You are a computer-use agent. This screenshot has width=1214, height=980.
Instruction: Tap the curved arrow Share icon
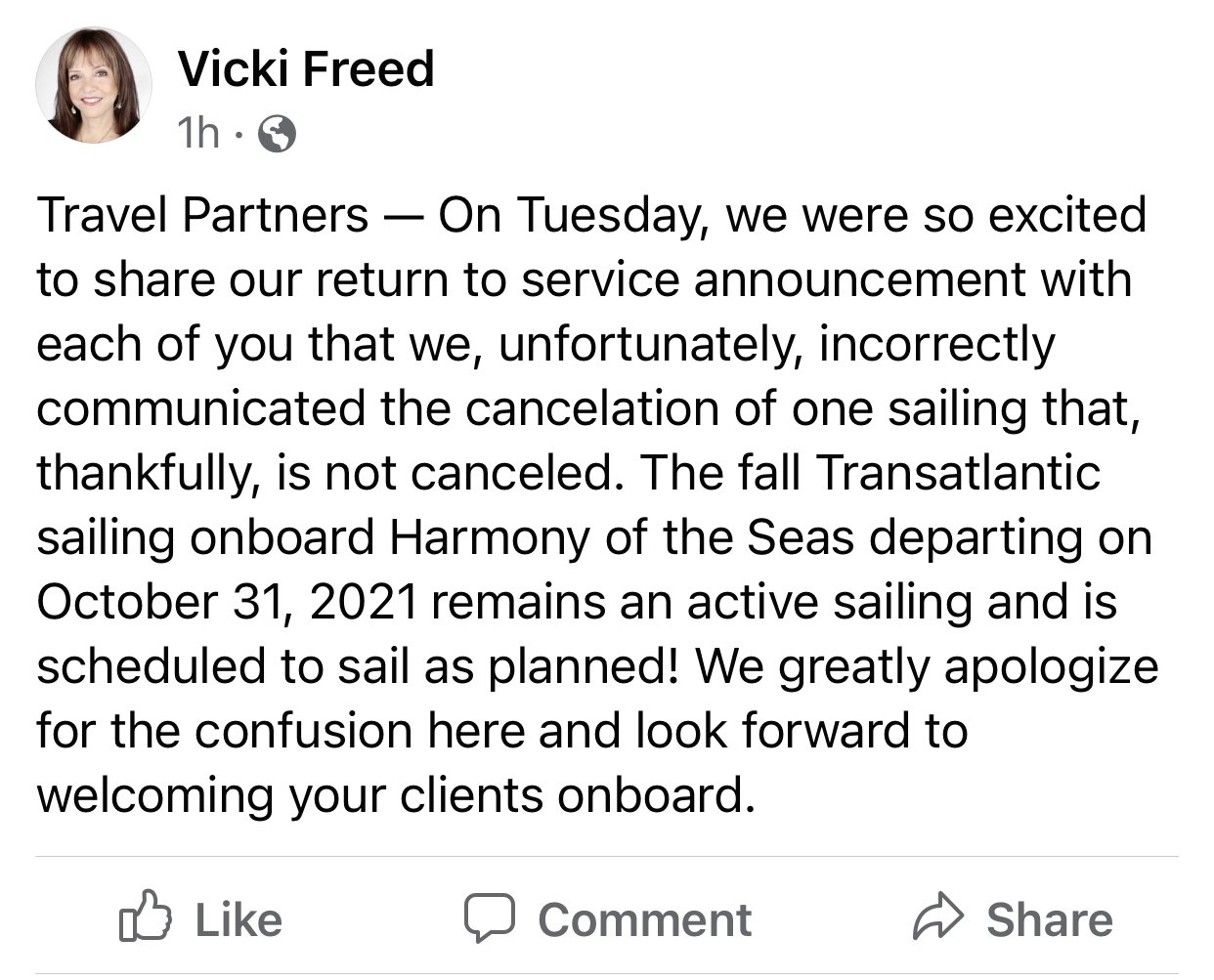938,916
